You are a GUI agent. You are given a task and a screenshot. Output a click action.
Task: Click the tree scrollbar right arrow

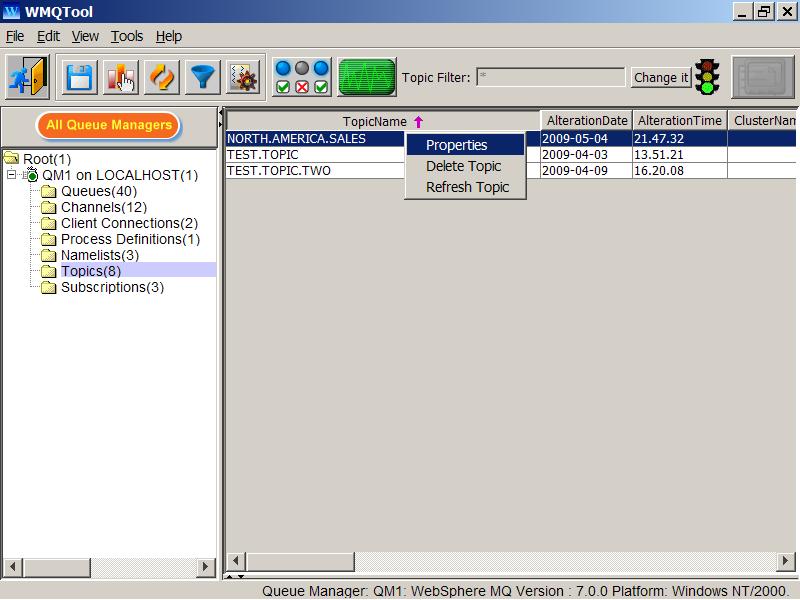(205, 566)
